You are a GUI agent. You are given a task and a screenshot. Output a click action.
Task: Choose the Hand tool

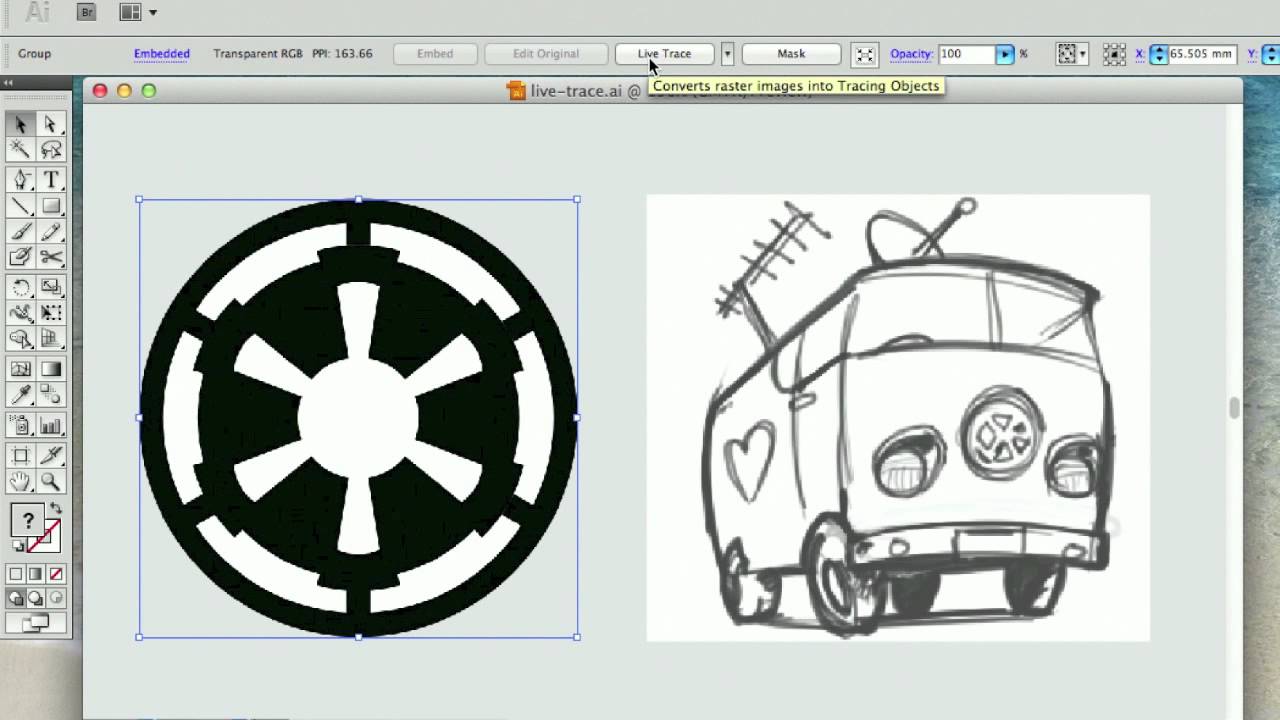tap(20, 481)
